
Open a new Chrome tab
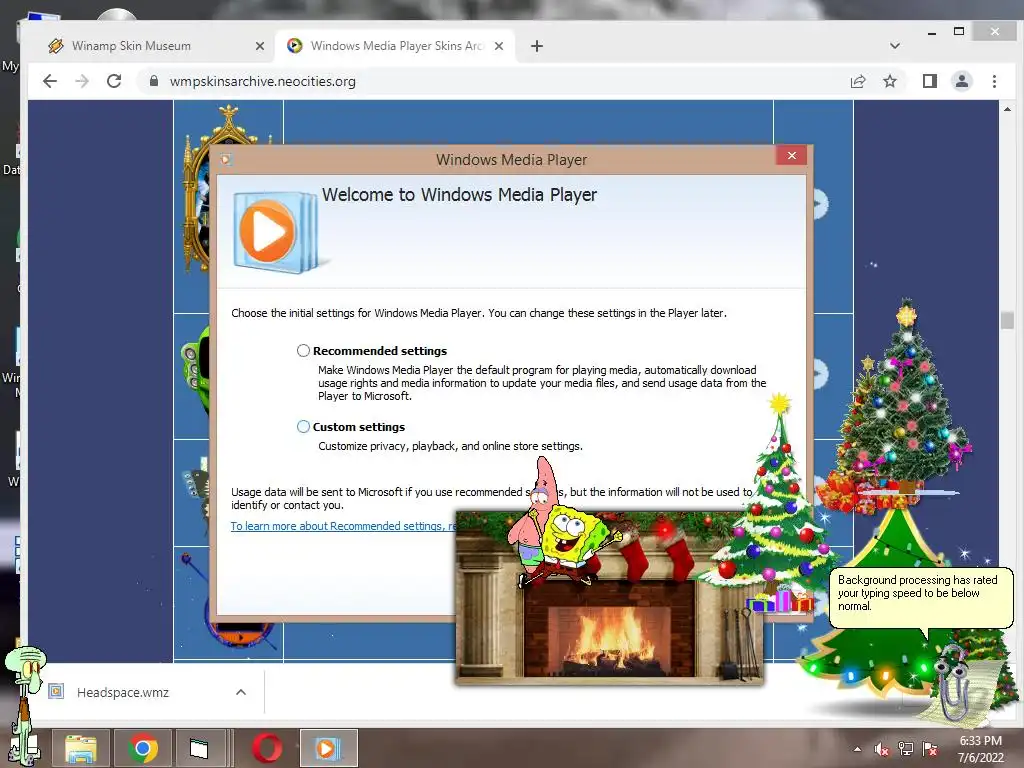tap(537, 46)
